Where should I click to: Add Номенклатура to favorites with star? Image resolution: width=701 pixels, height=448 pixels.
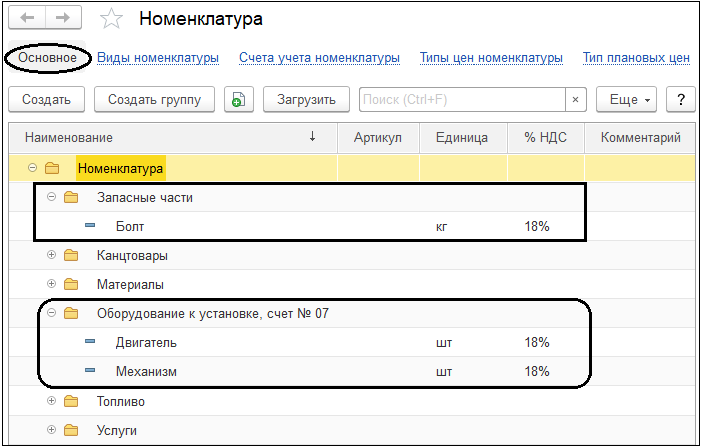pos(111,19)
